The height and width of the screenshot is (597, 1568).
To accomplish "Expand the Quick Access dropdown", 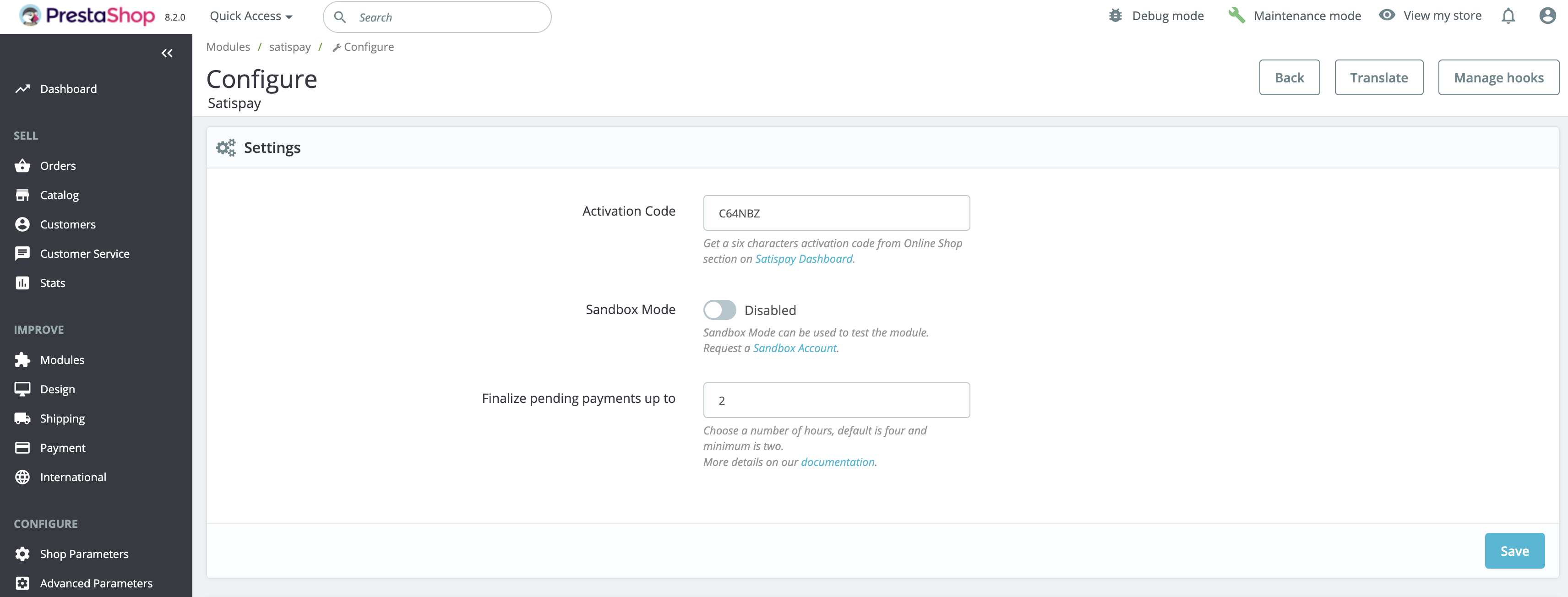I will pyautogui.click(x=251, y=16).
